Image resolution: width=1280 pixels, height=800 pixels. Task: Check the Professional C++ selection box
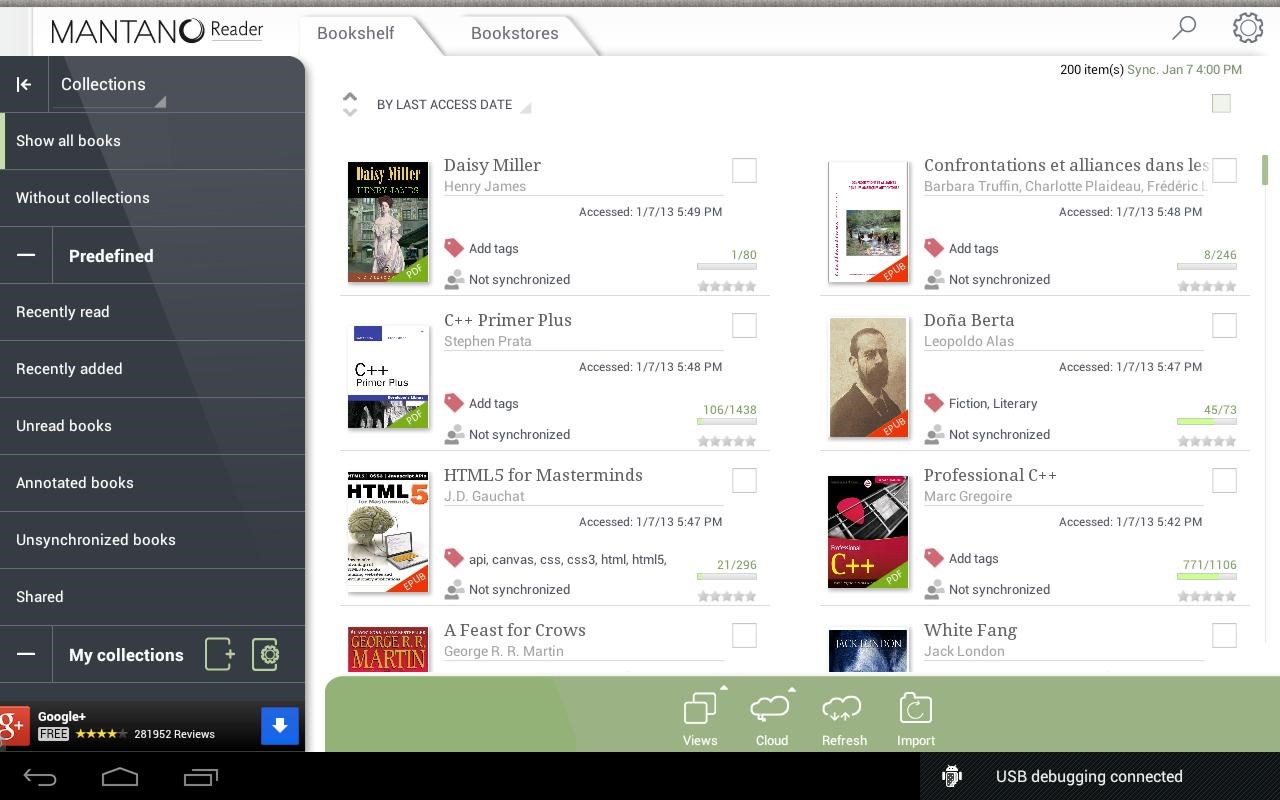(x=1224, y=480)
